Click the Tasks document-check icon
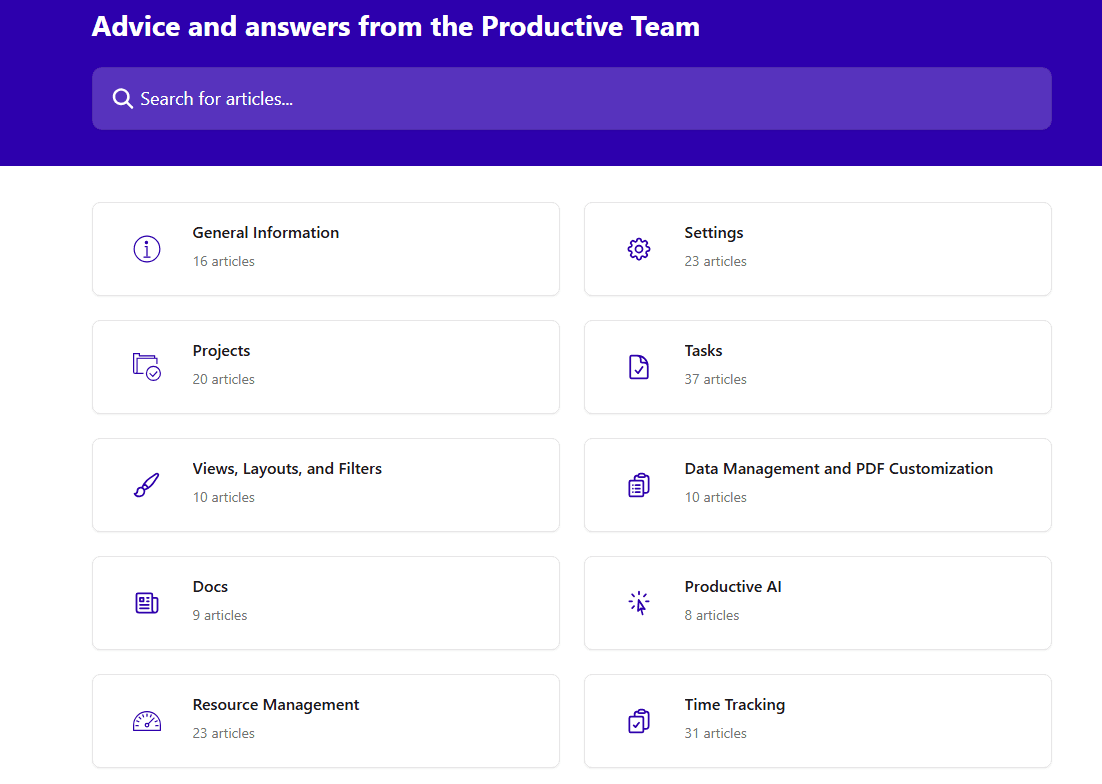Viewport: 1102px width, 784px height. (x=639, y=367)
